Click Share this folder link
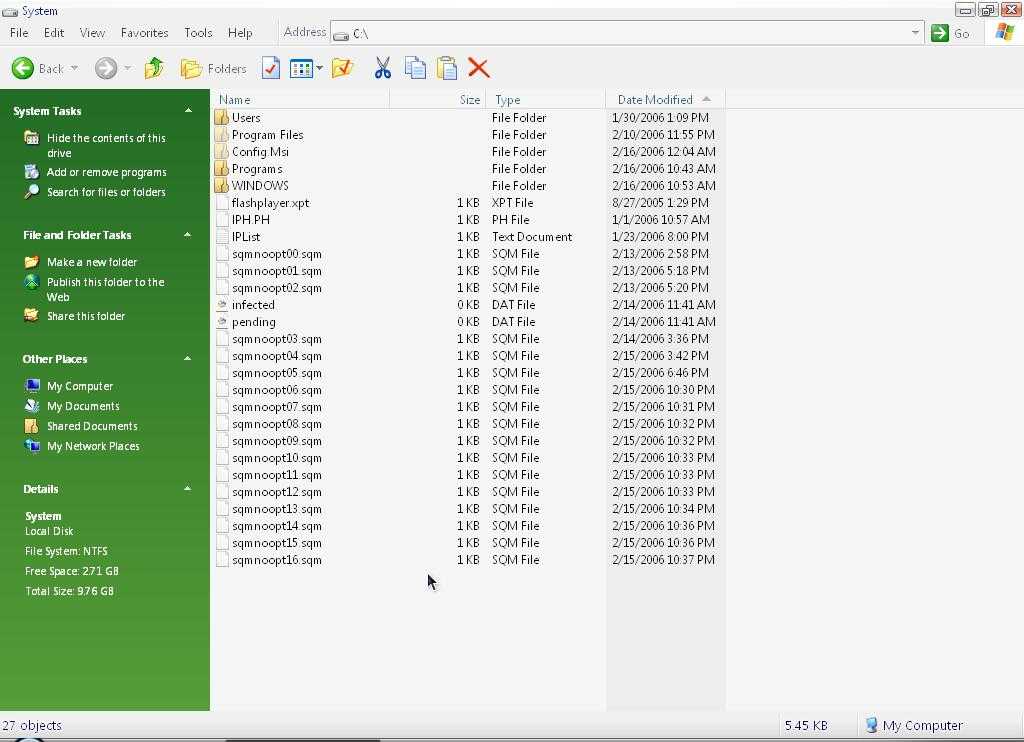 tap(86, 316)
